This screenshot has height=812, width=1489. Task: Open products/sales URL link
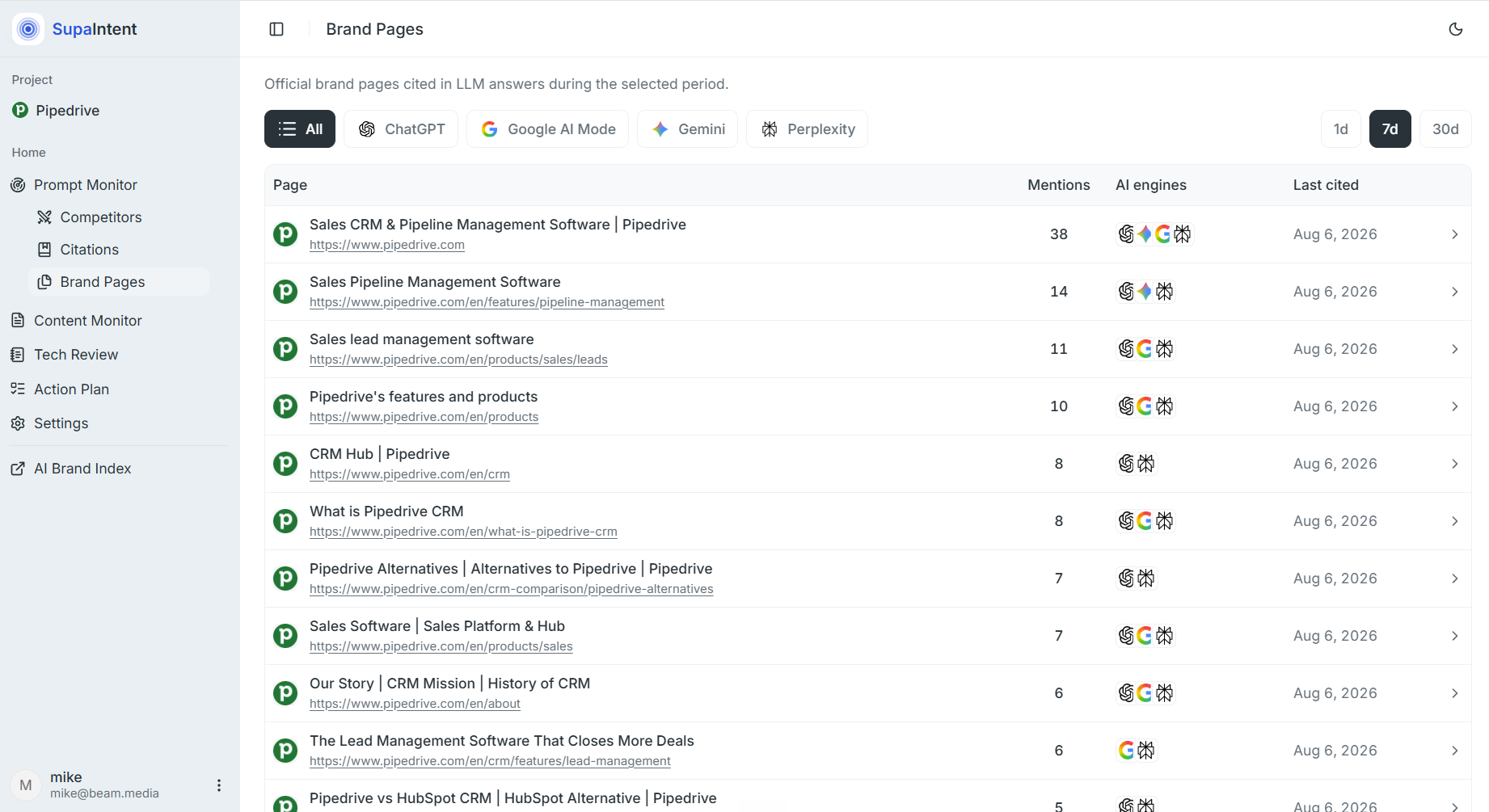[x=441, y=646]
